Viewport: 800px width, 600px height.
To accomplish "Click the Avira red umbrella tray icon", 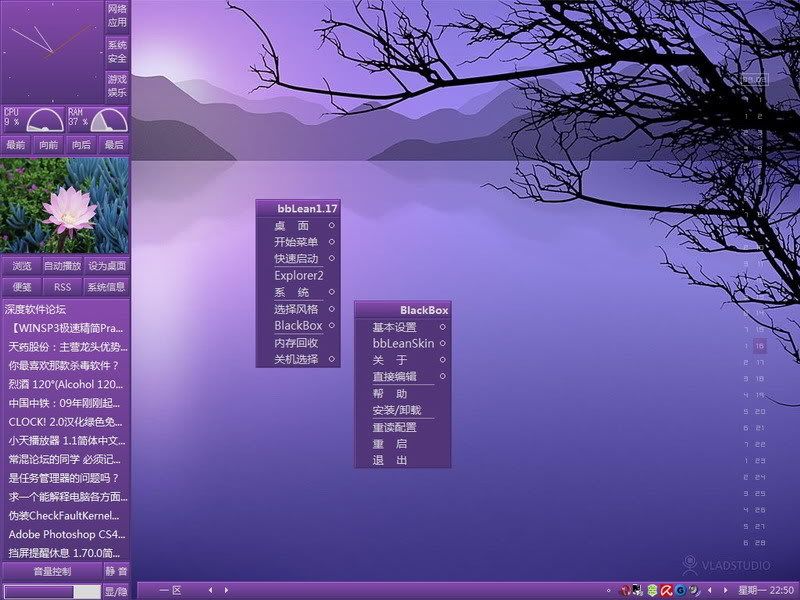I will pos(666,590).
